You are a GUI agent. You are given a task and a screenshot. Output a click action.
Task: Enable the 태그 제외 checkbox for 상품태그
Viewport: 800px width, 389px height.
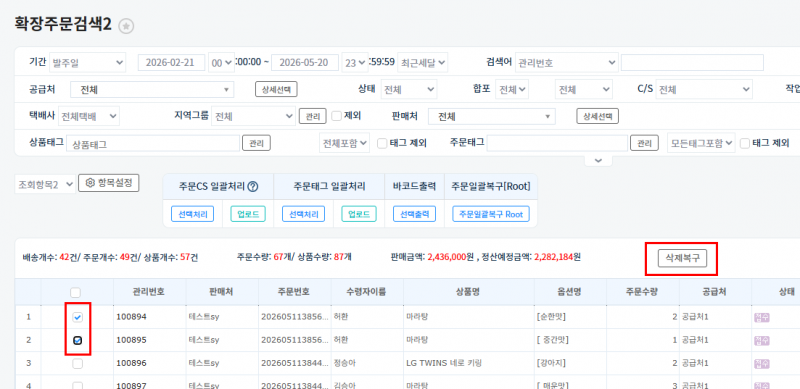(382, 143)
